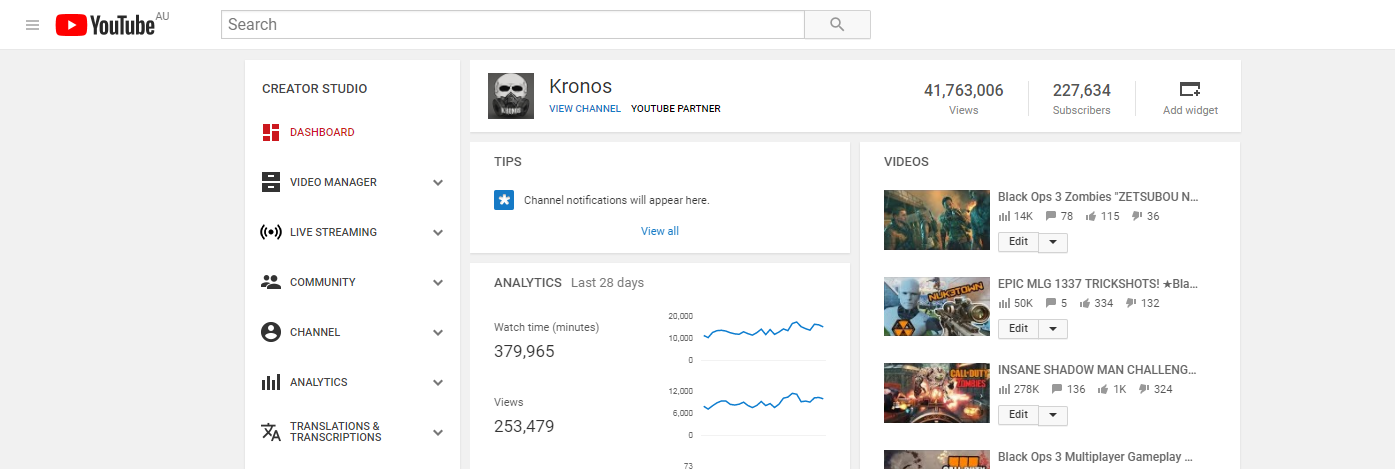Open LIVE STREAMING menu item
1395x469 pixels.
333,232
